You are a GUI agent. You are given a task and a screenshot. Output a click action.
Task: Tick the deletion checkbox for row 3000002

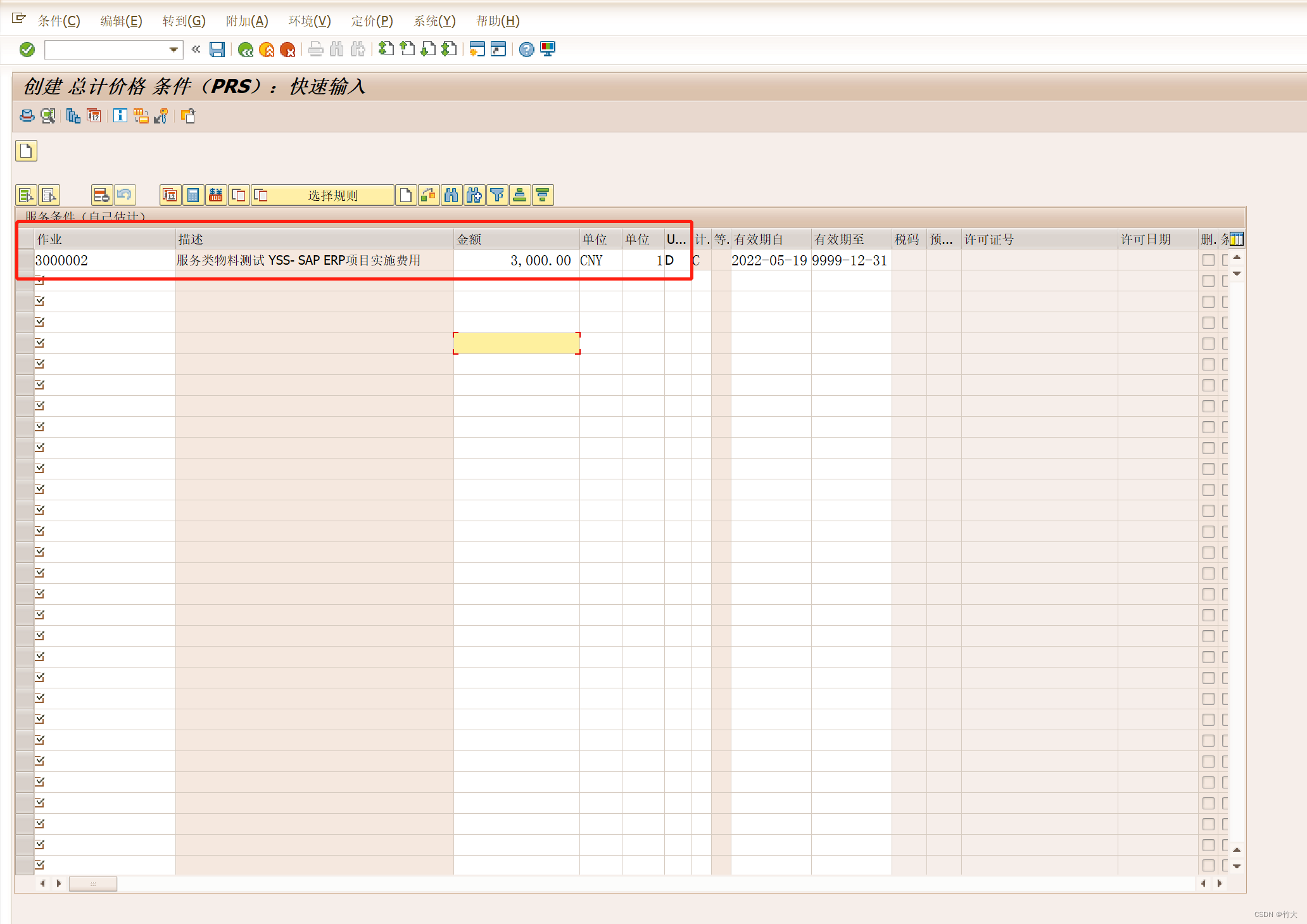(1208, 260)
